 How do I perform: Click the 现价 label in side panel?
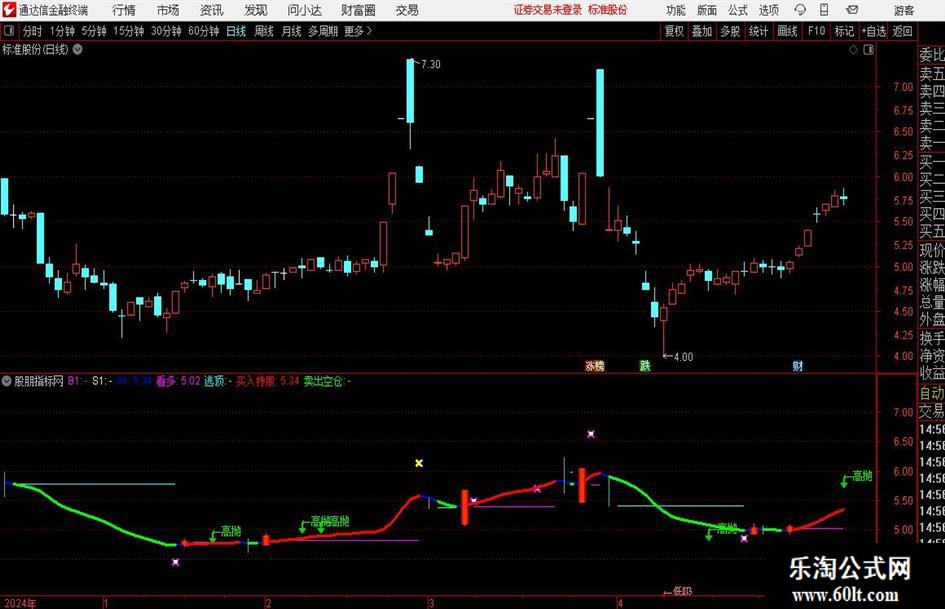click(x=932, y=250)
